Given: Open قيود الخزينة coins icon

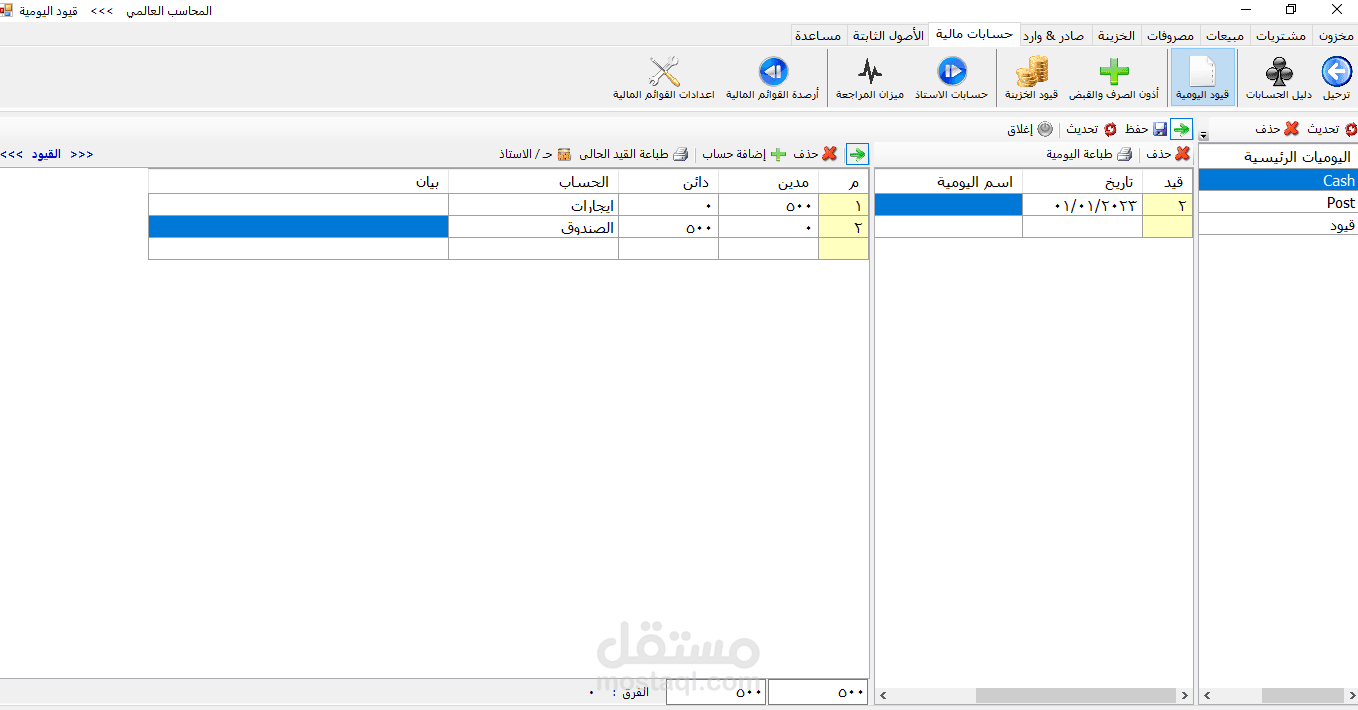Looking at the screenshot, I should click(1032, 77).
